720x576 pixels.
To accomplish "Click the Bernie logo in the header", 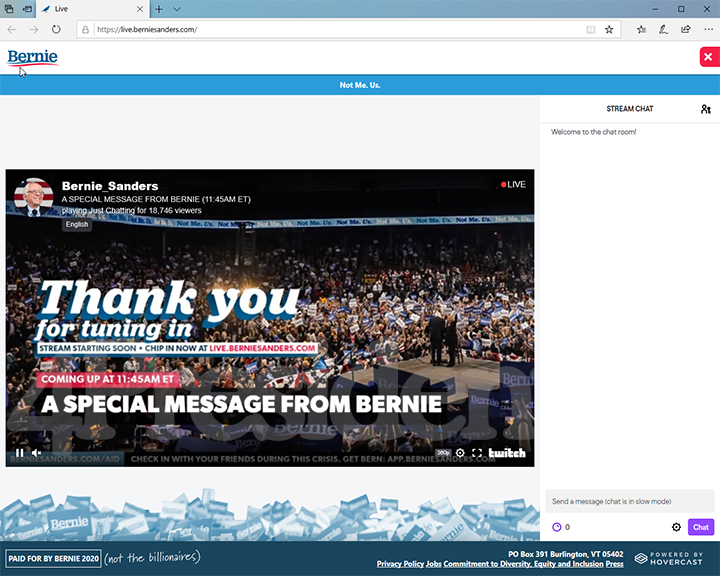I will click(33, 57).
